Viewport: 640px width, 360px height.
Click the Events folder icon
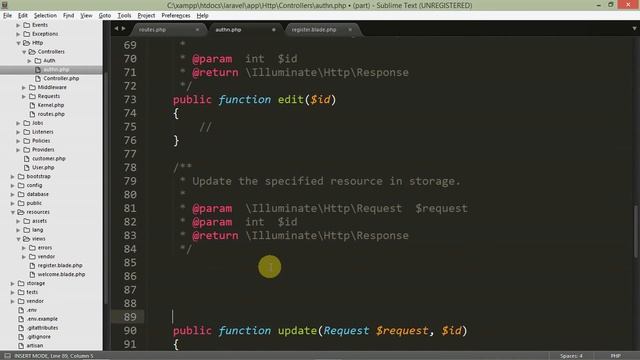click(x=27, y=25)
